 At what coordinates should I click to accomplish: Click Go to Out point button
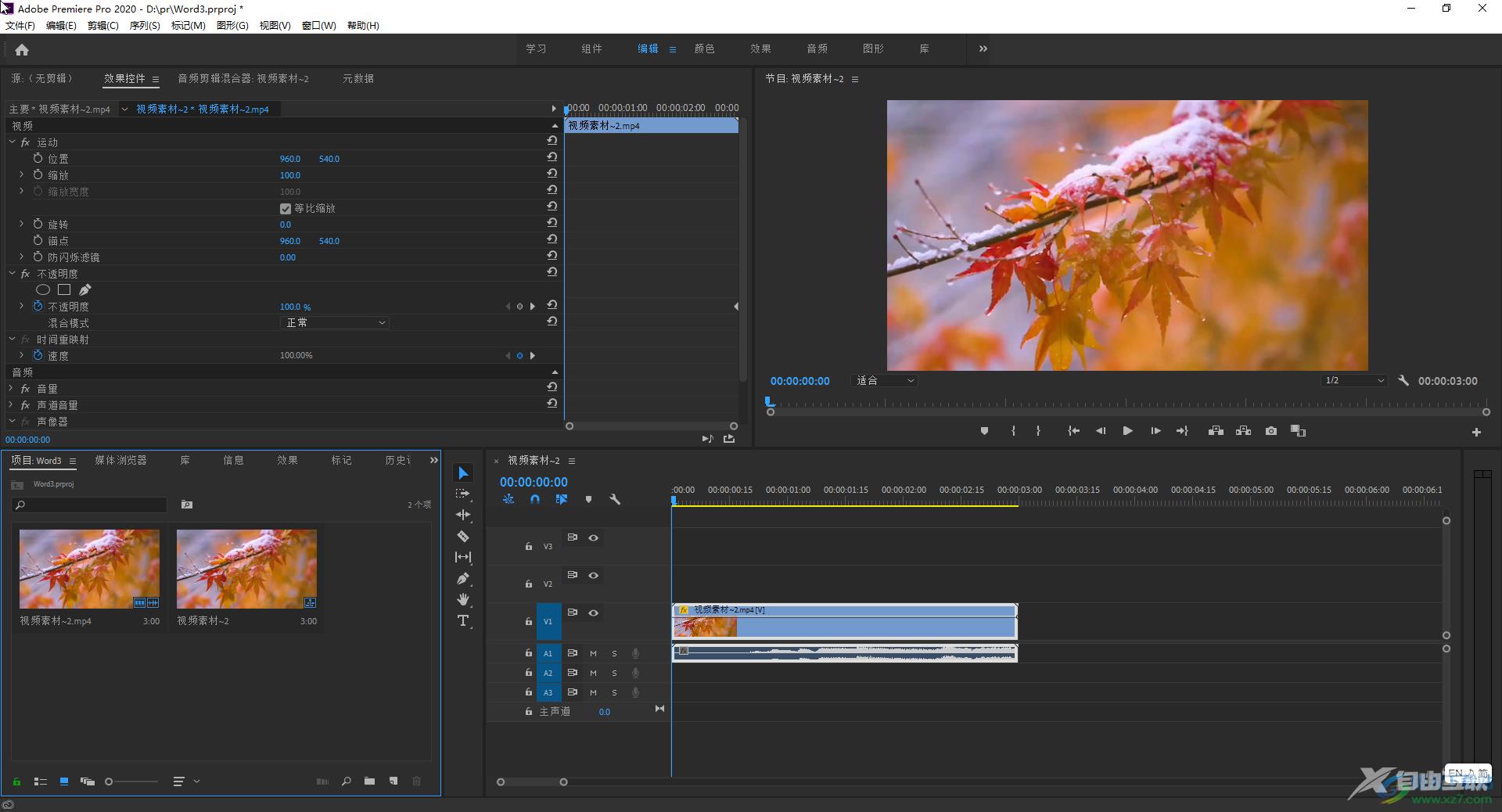point(1182,431)
